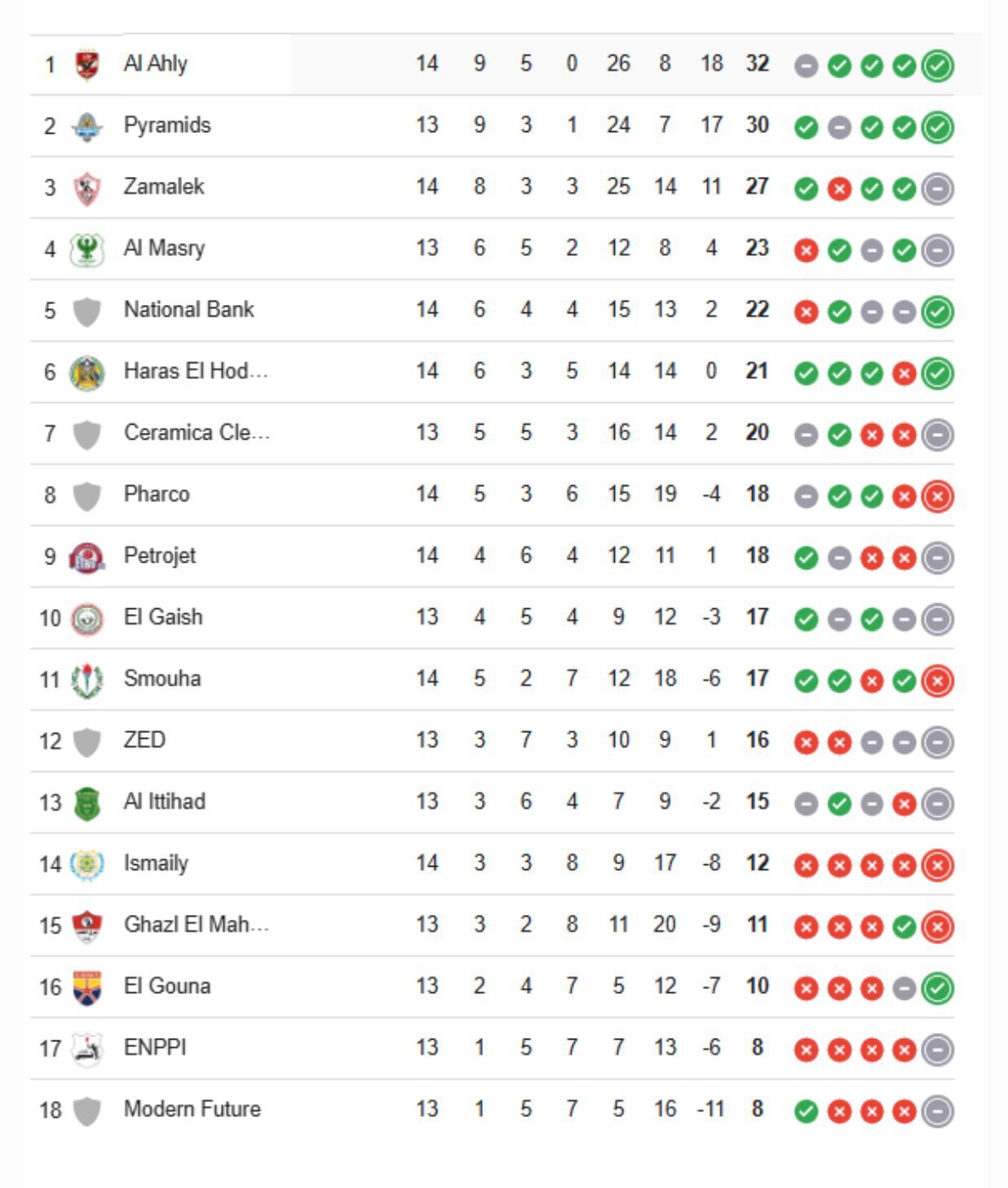Click the ENPPI club logo

(86, 1049)
